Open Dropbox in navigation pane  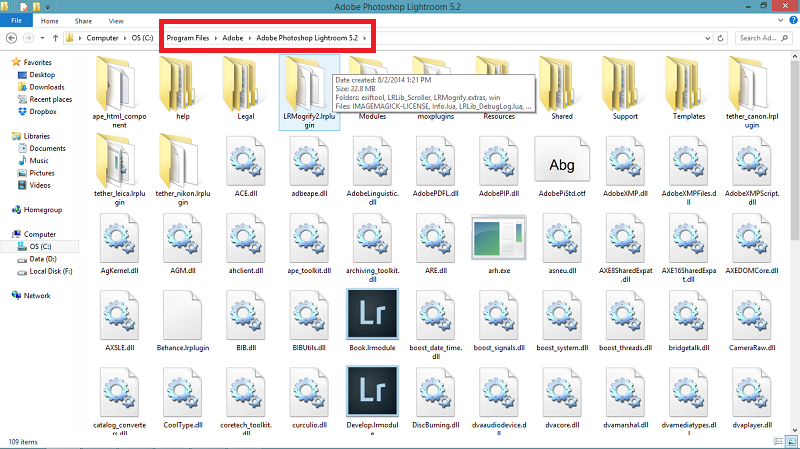point(43,111)
